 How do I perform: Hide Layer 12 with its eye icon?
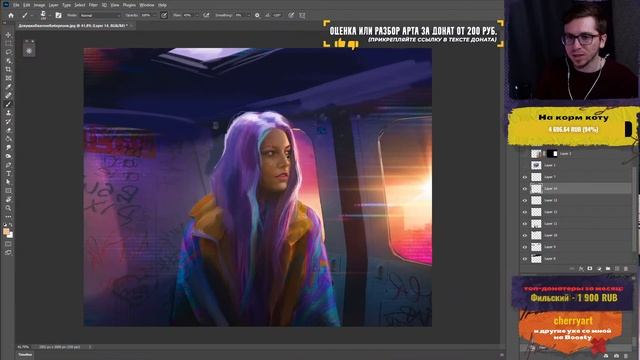525,212
